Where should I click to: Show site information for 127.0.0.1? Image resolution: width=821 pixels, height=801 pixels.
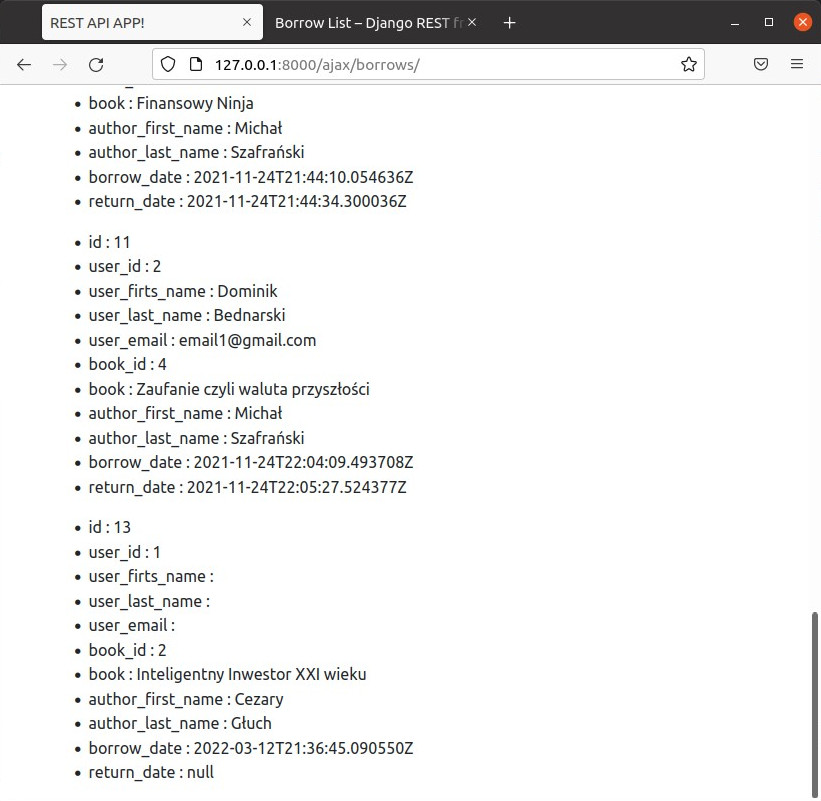pos(195,64)
